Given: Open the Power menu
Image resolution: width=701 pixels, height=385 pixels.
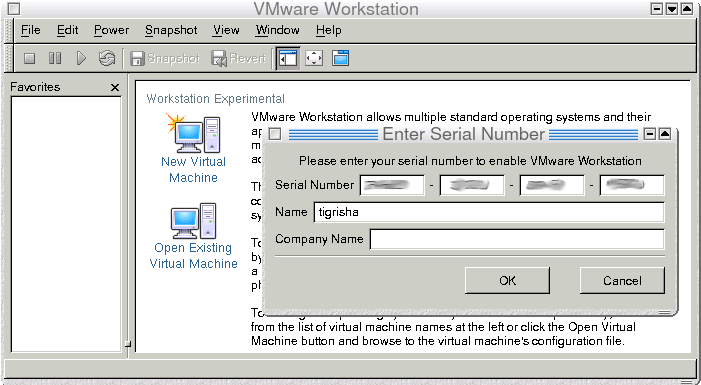Looking at the screenshot, I should click(x=111, y=30).
